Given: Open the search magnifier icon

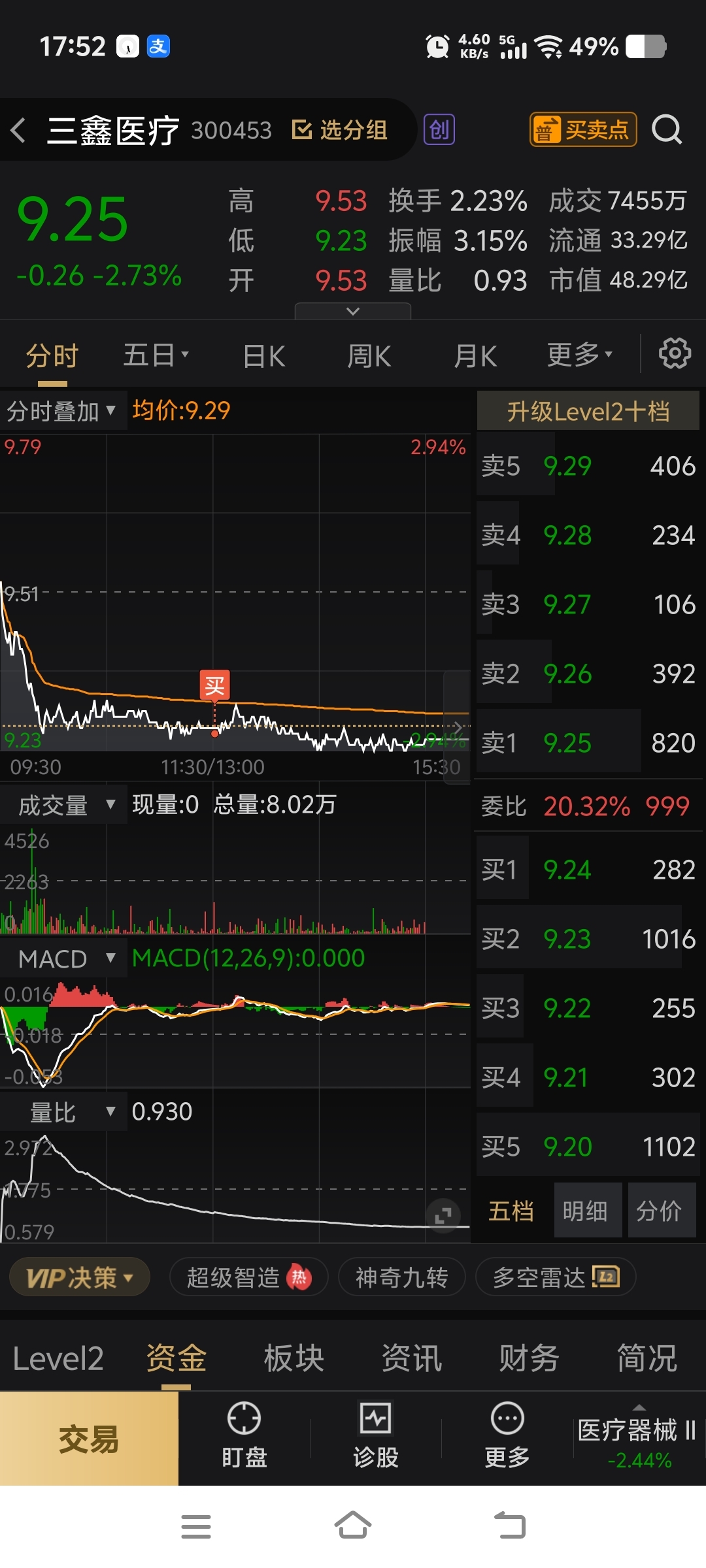Looking at the screenshot, I should point(667,129).
